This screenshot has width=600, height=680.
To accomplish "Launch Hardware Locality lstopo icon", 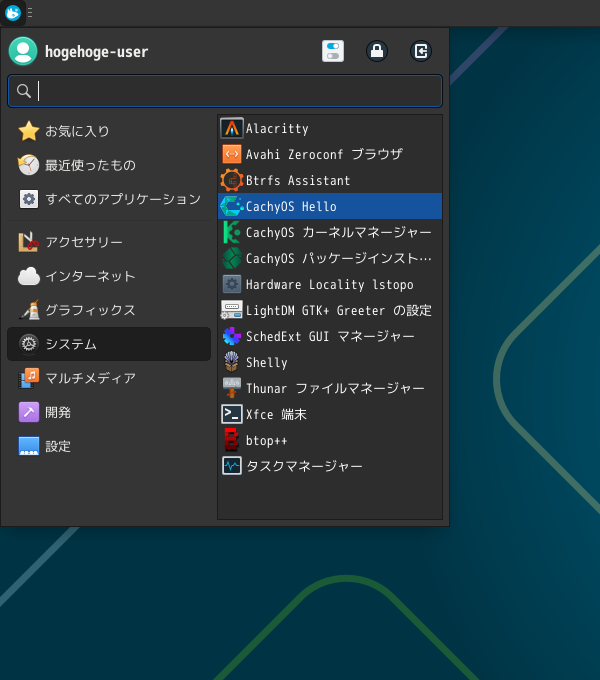I will [x=232, y=284].
